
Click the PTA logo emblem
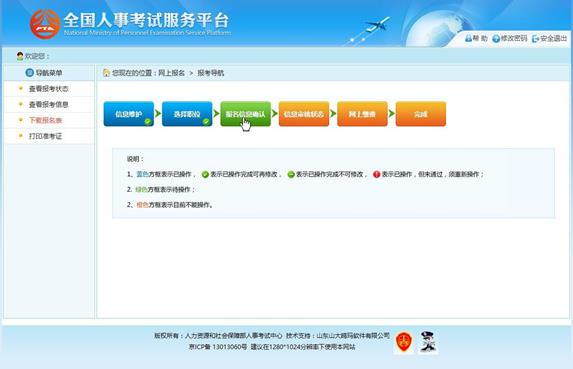[45, 24]
